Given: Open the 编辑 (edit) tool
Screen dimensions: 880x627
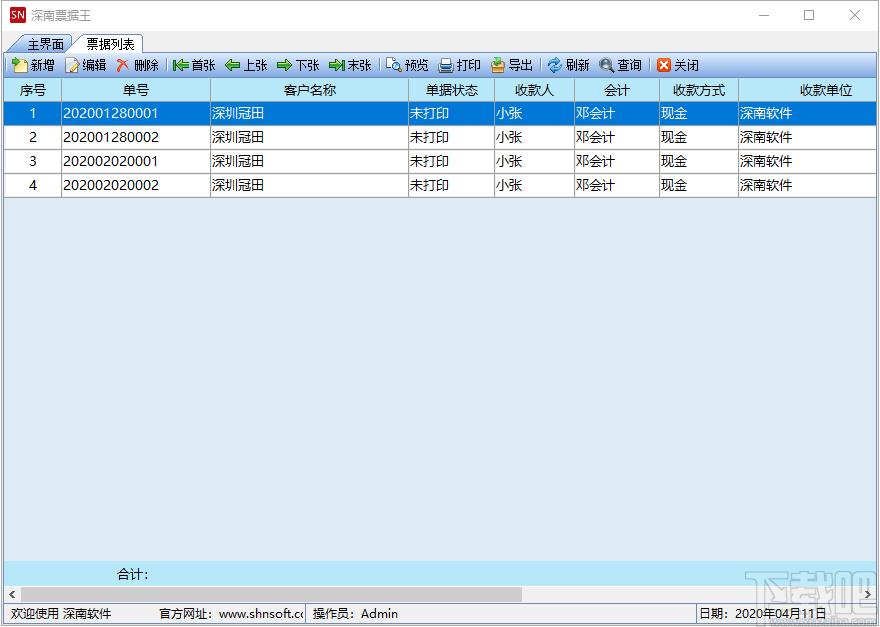Looking at the screenshot, I should tap(86, 66).
